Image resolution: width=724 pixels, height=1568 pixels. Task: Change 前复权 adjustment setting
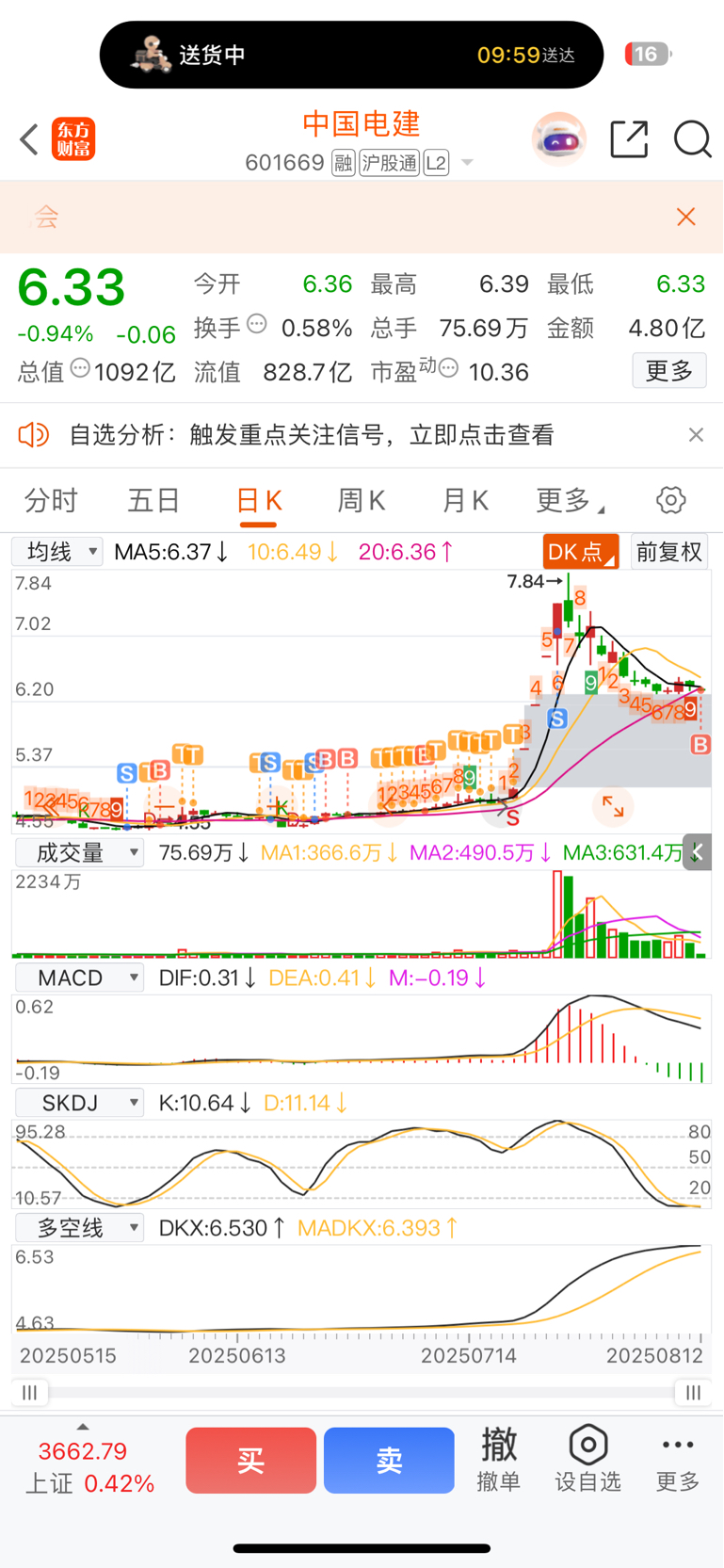coord(669,552)
